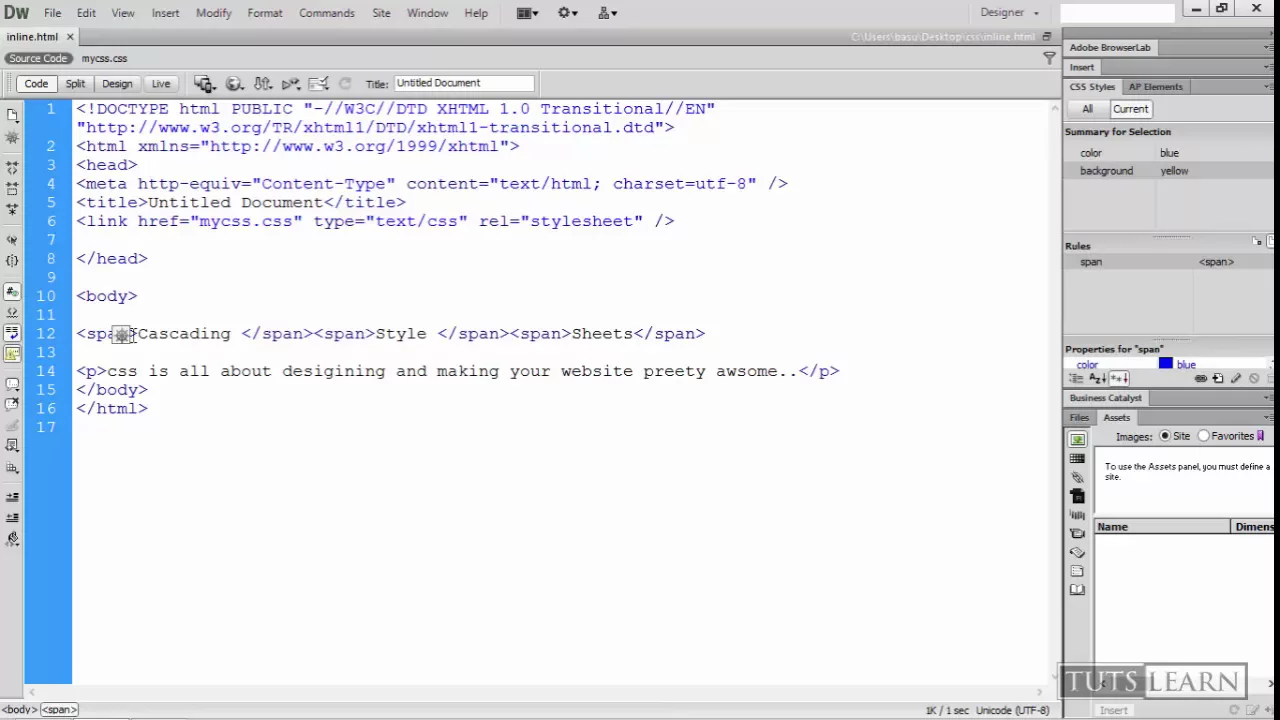Screen dimensions: 1280x720
Task: Click the search field in application bar
Action: (1117, 13)
